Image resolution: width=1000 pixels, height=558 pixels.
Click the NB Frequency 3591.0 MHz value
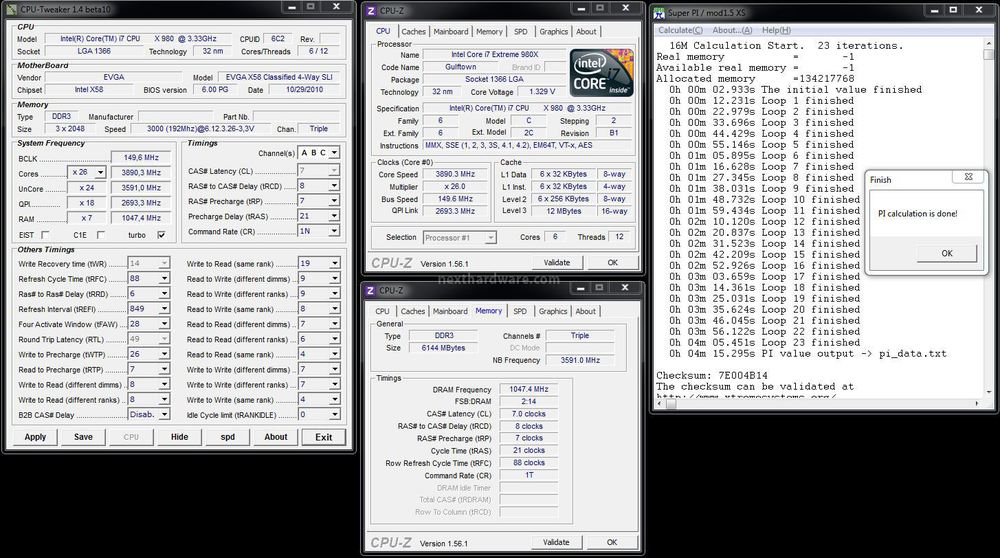coord(580,360)
